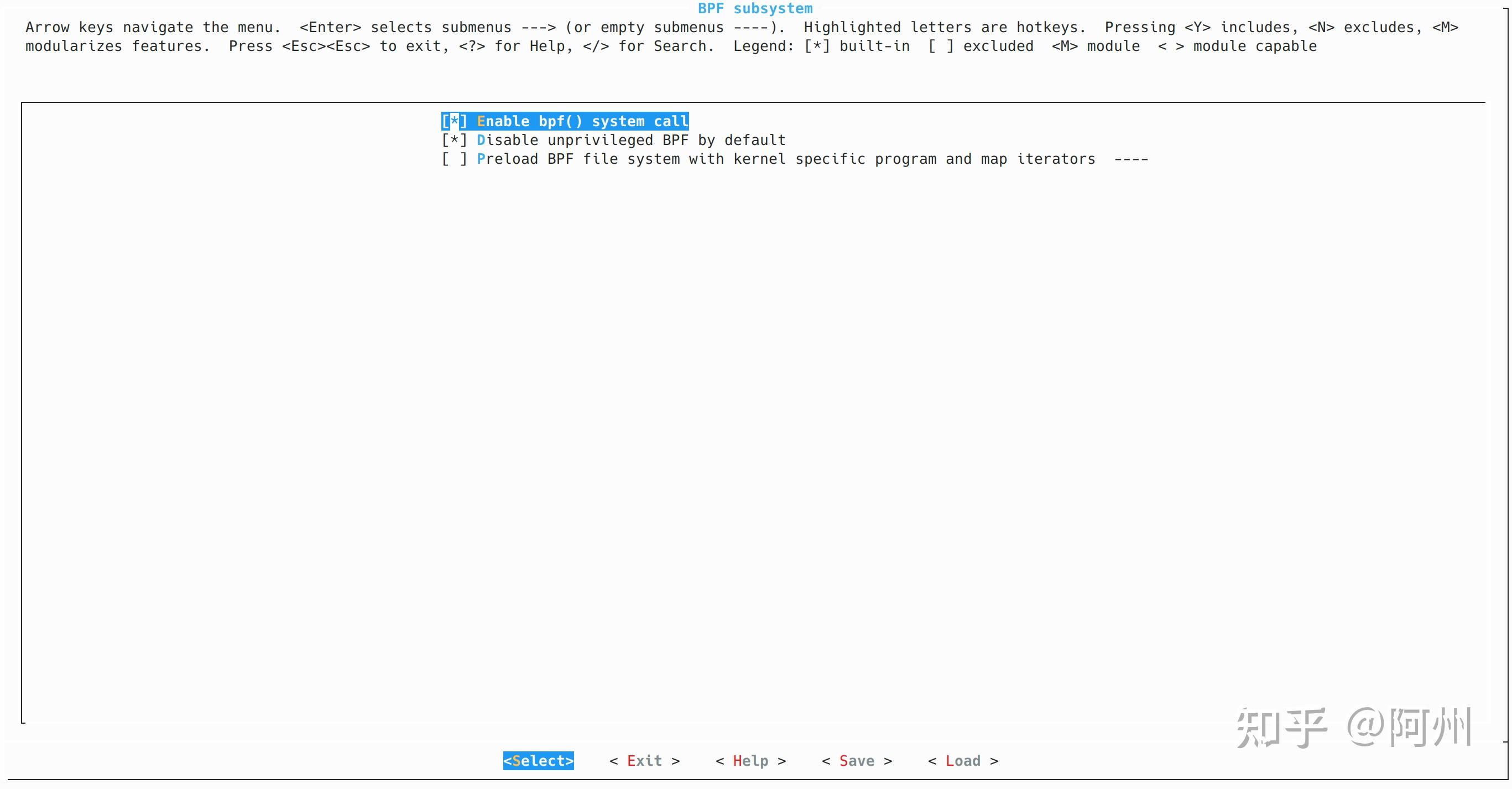Click the red E hotkey letter in Exit
Viewport: 1512px width, 789px height.
click(x=632, y=761)
